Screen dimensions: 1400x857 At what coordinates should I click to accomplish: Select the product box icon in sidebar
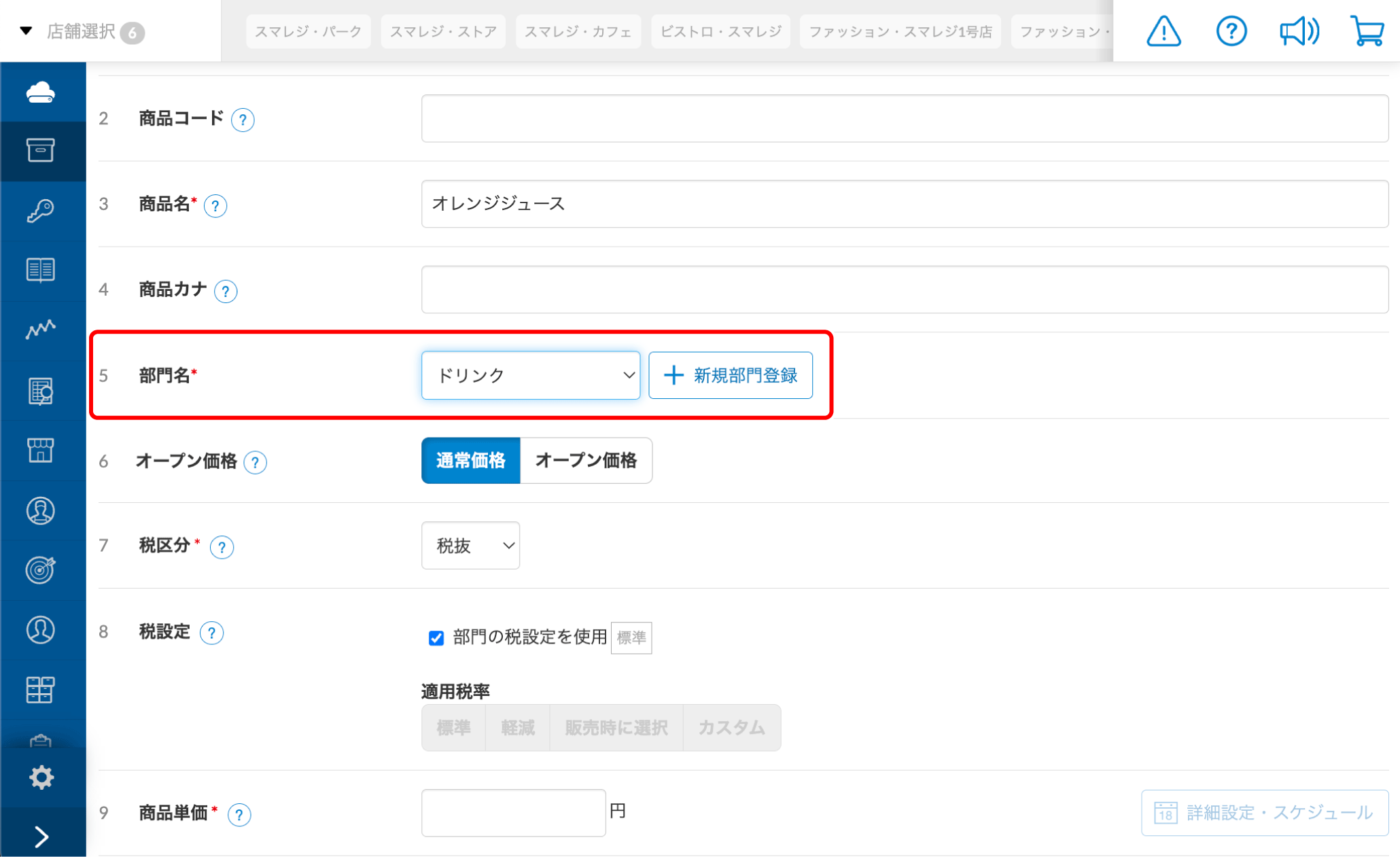tap(42, 150)
